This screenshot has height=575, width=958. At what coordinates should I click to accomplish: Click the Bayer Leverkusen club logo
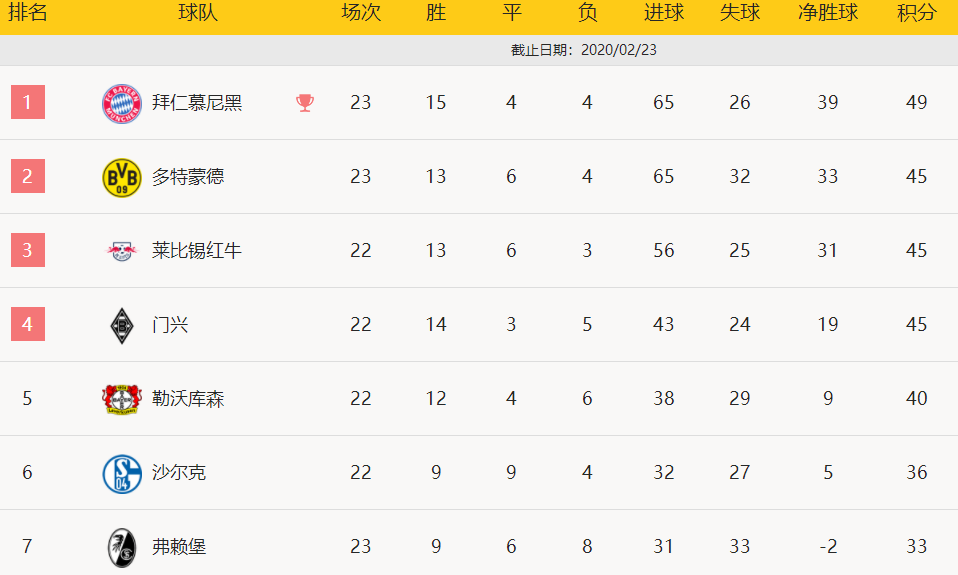tap(122, 400)
